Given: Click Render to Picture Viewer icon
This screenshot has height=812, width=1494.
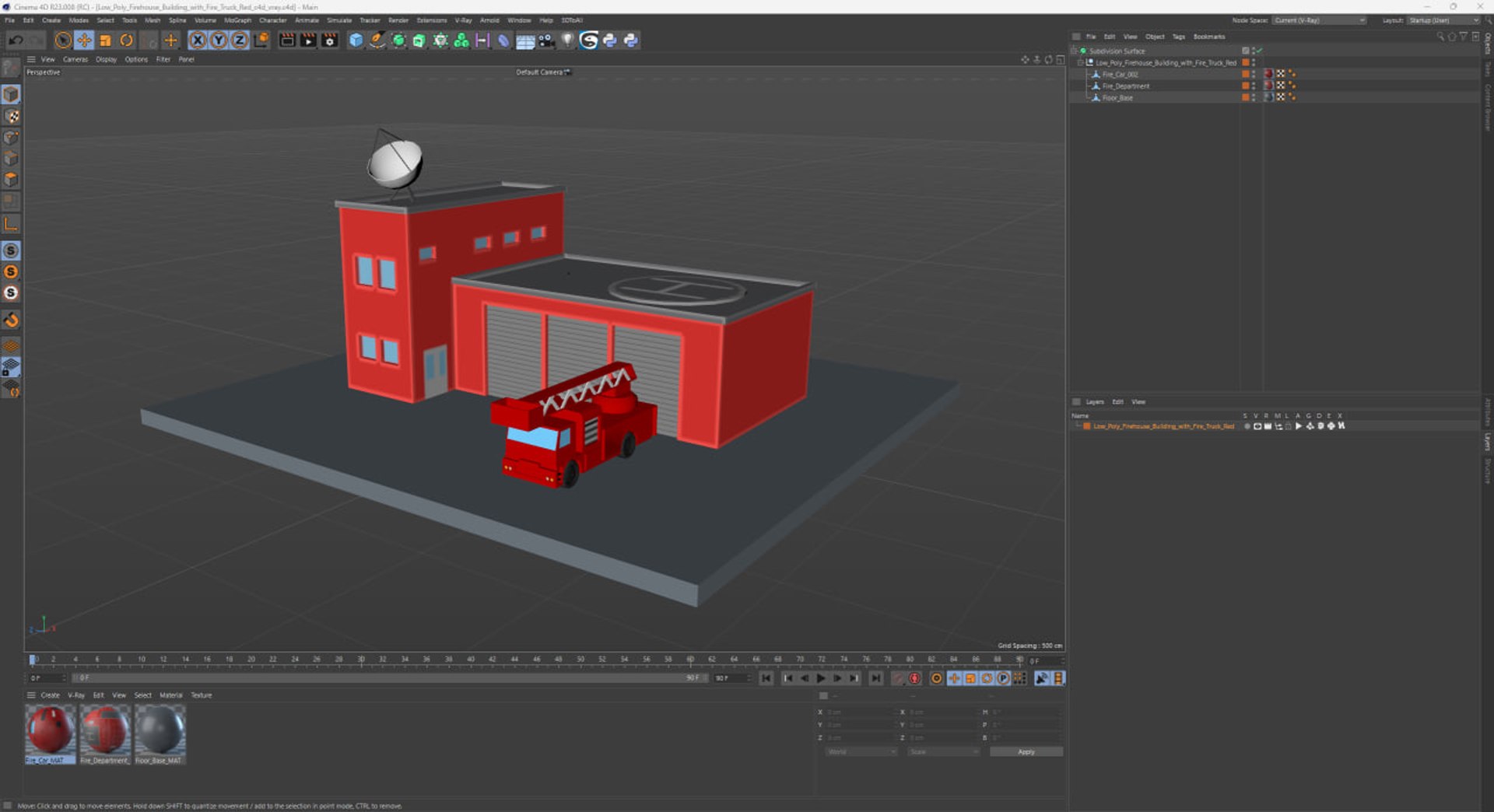Looking at the screenshot, I should (x=308, y=40).
